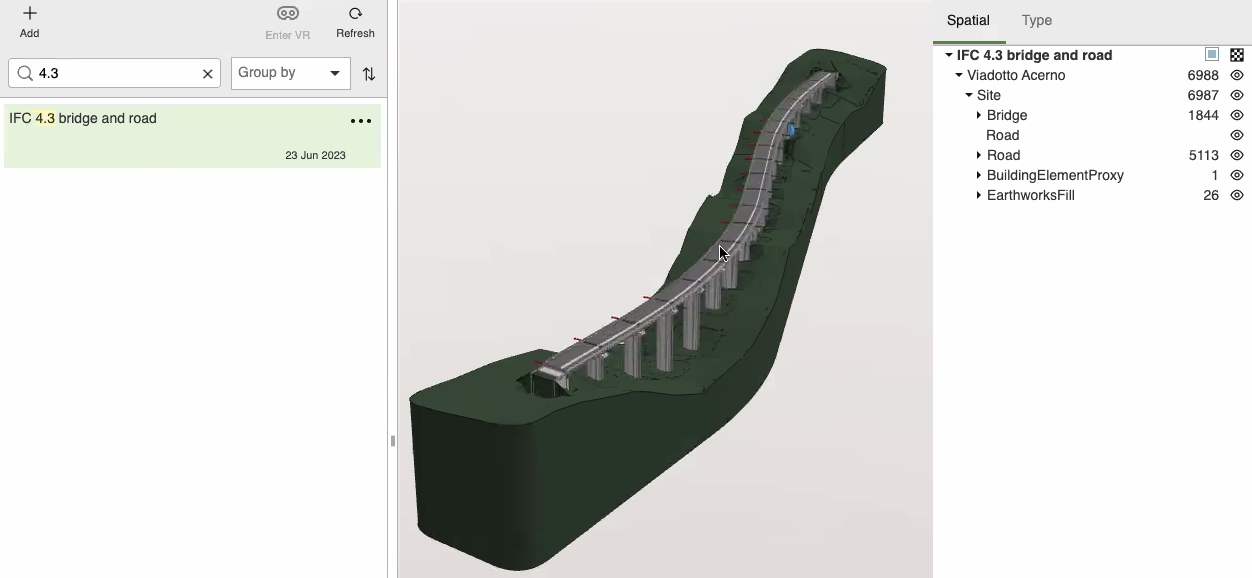This screenshot has height=578, width=1252.
Task: Hide the Bridge elements
Action: click(1237, 115)
